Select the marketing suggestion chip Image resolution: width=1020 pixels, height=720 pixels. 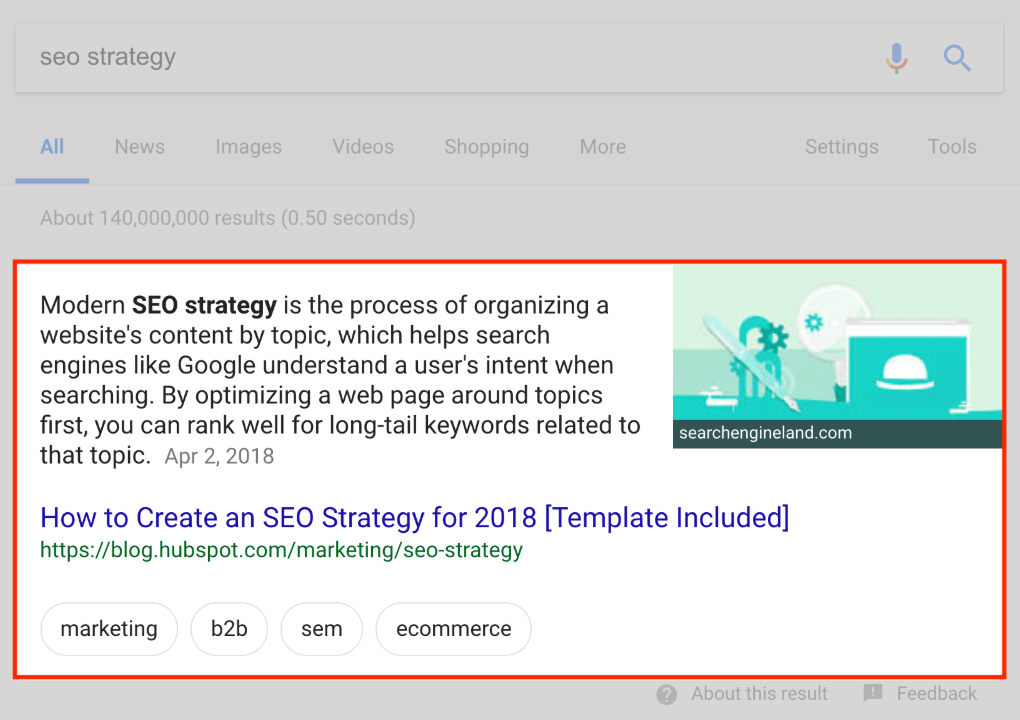(109, 629)
